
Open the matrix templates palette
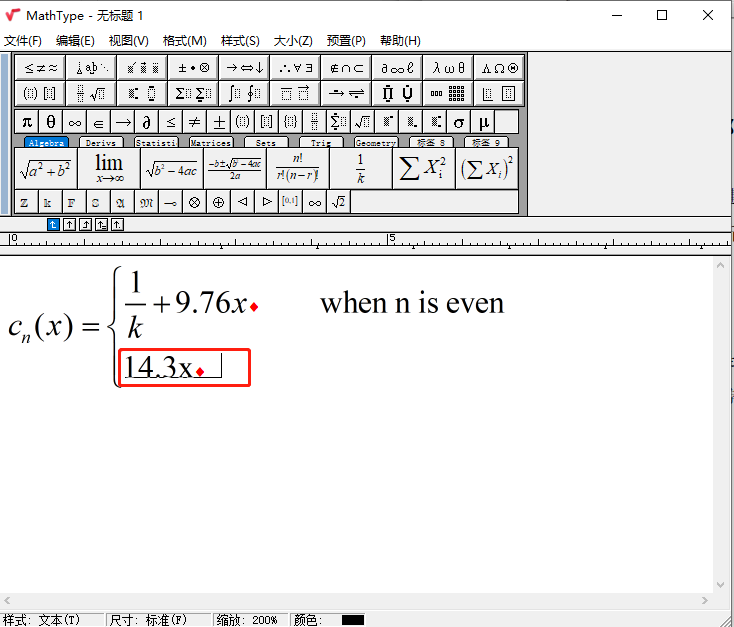448,93
